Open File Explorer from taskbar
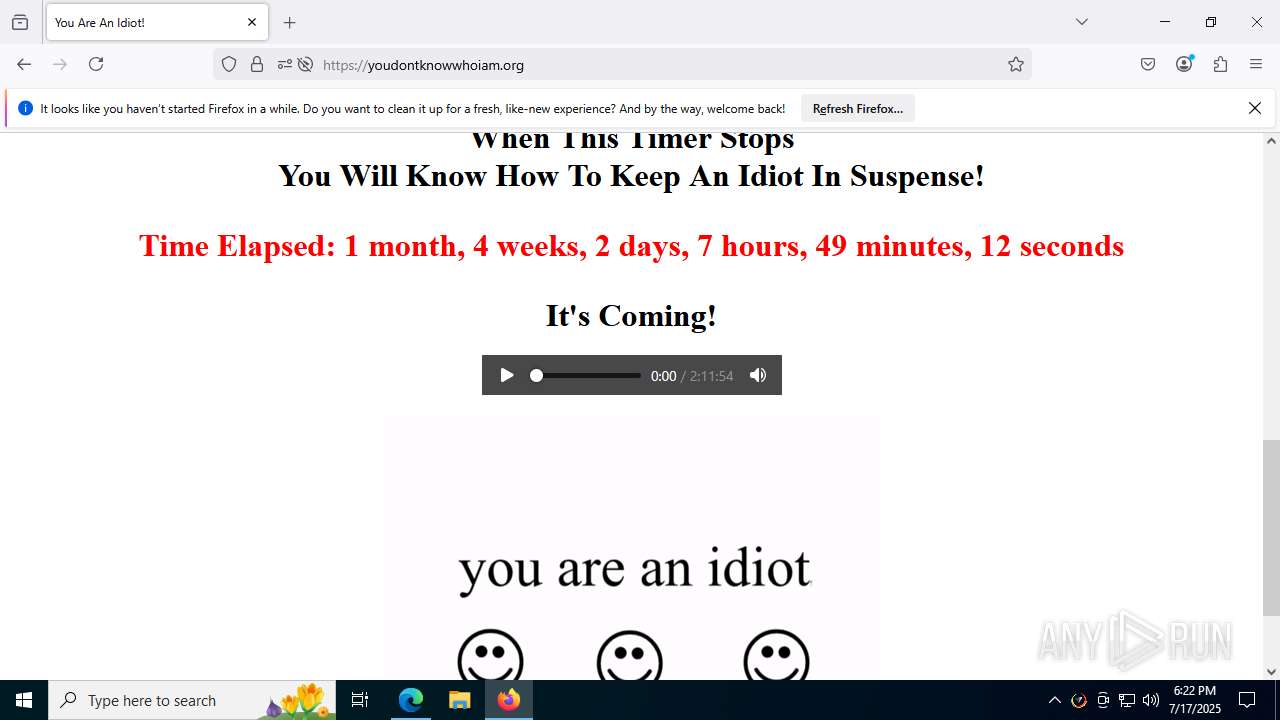The height and width of the screenshot is (720, 1280). (x=459, y=700)
